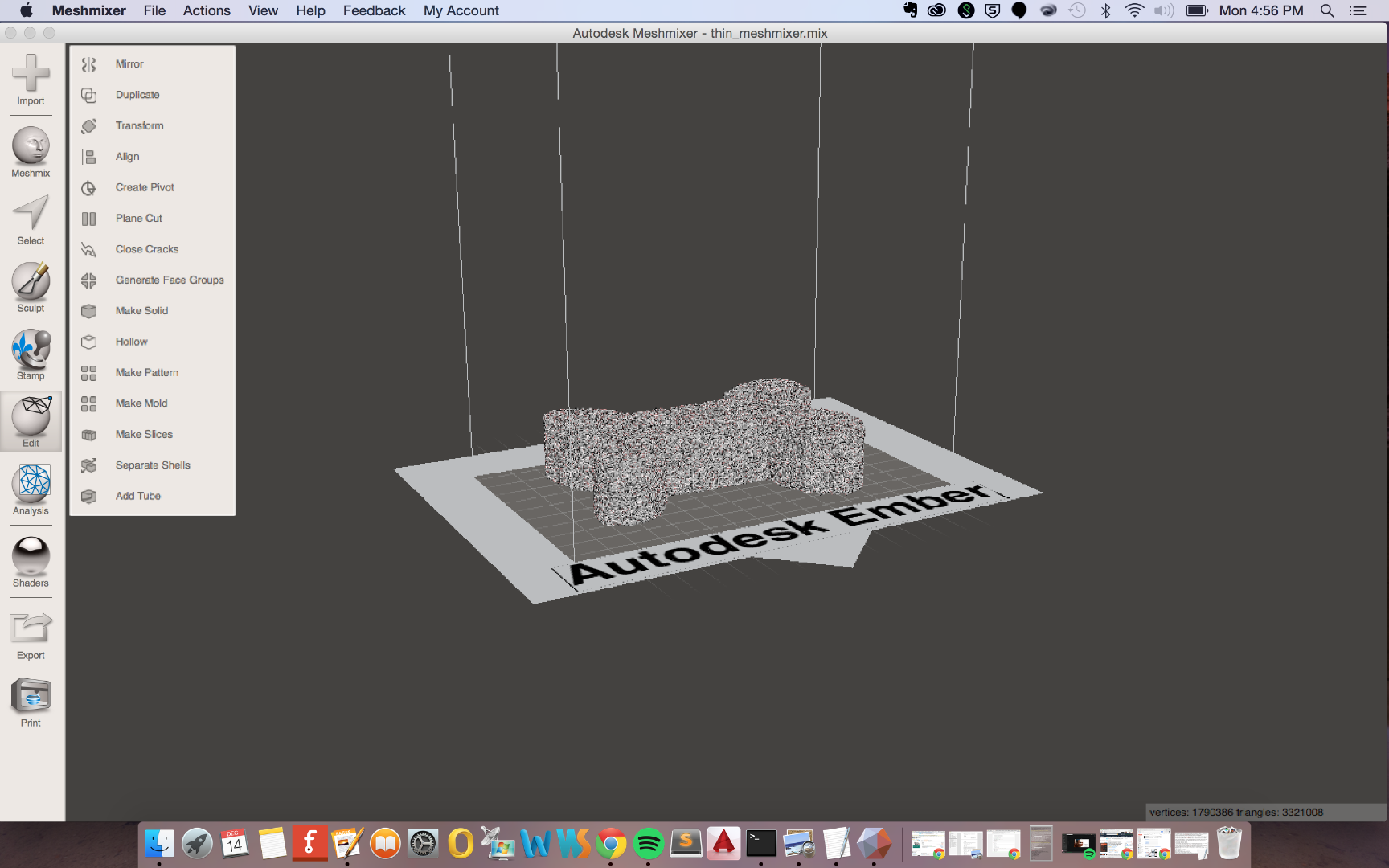Collapse the Edit tool menu
The width and height of the screenshot is (1389, 868).
(x=31, y=421)
